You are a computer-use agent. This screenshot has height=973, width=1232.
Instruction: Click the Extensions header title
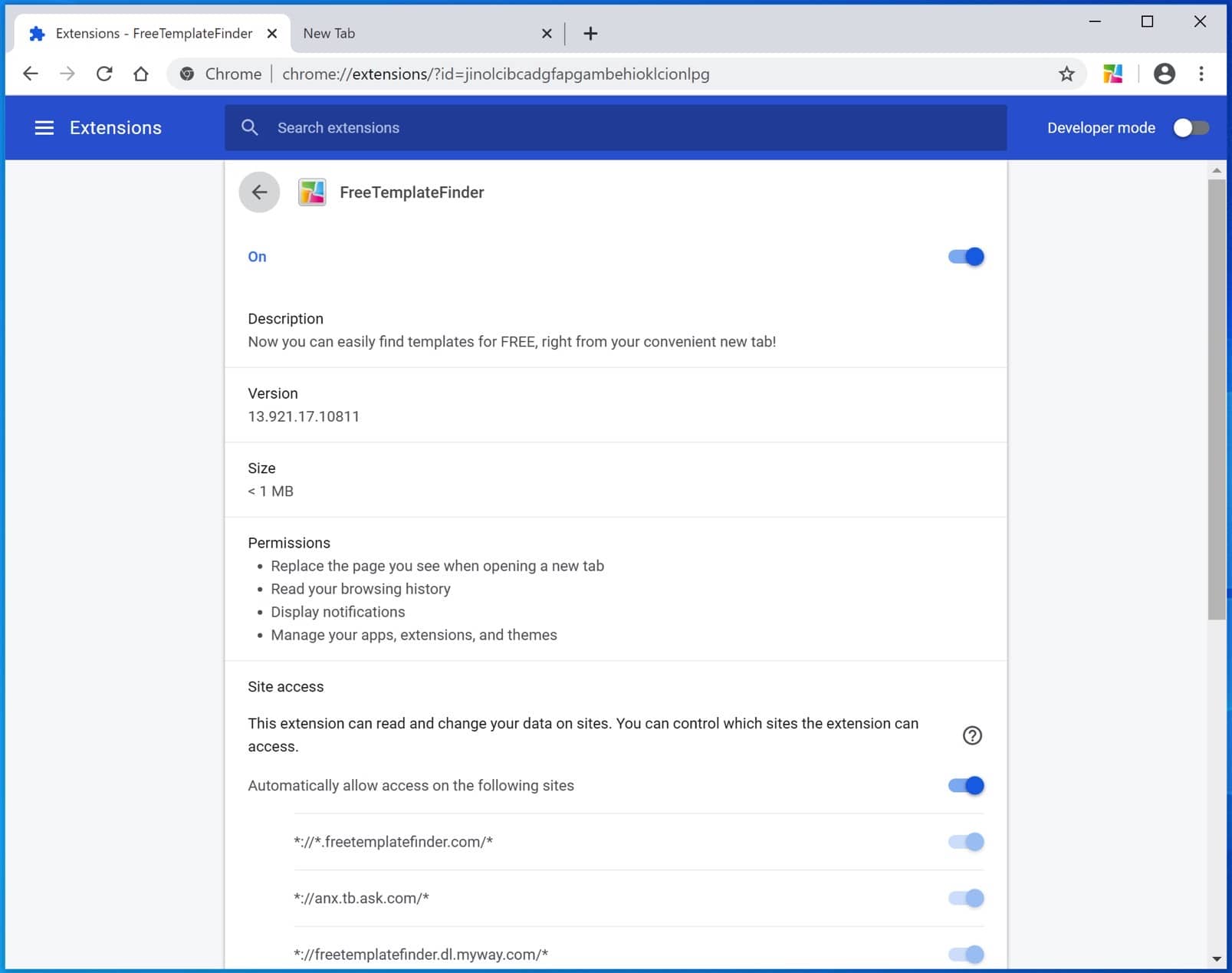click(x=116, y=128)
